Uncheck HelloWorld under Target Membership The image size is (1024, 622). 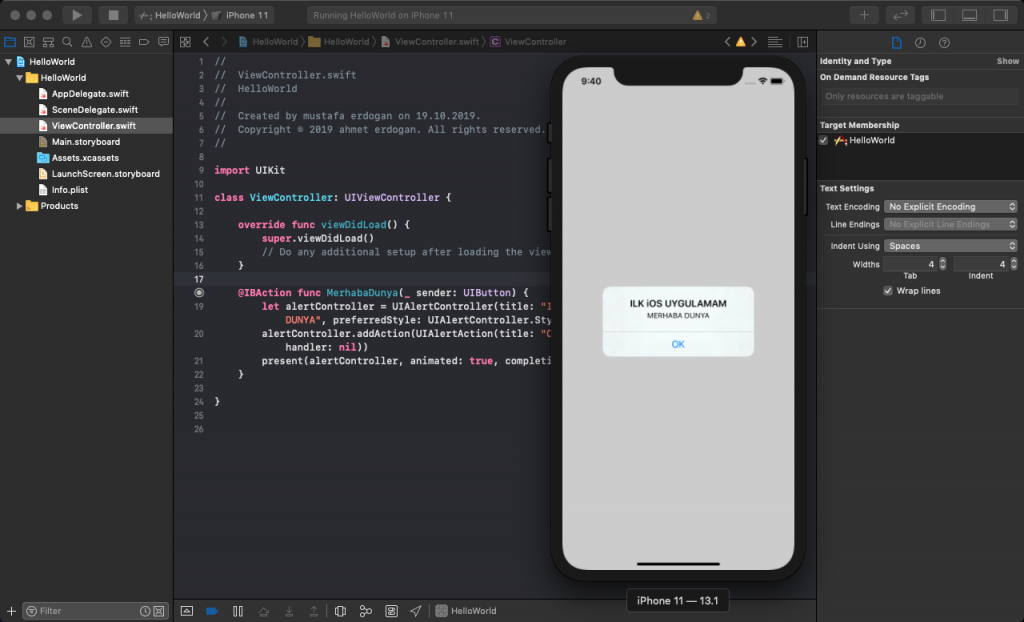point(824,140)
